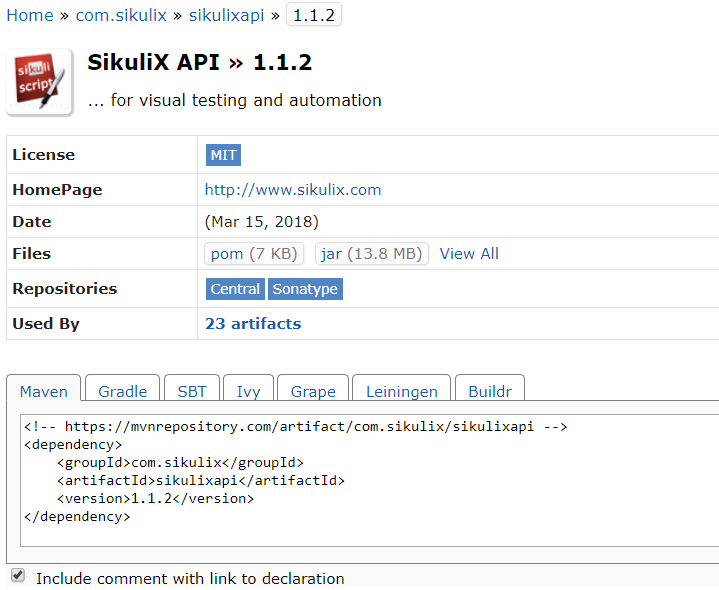Toggle Include comment with link checkbox

click(18, 575)
